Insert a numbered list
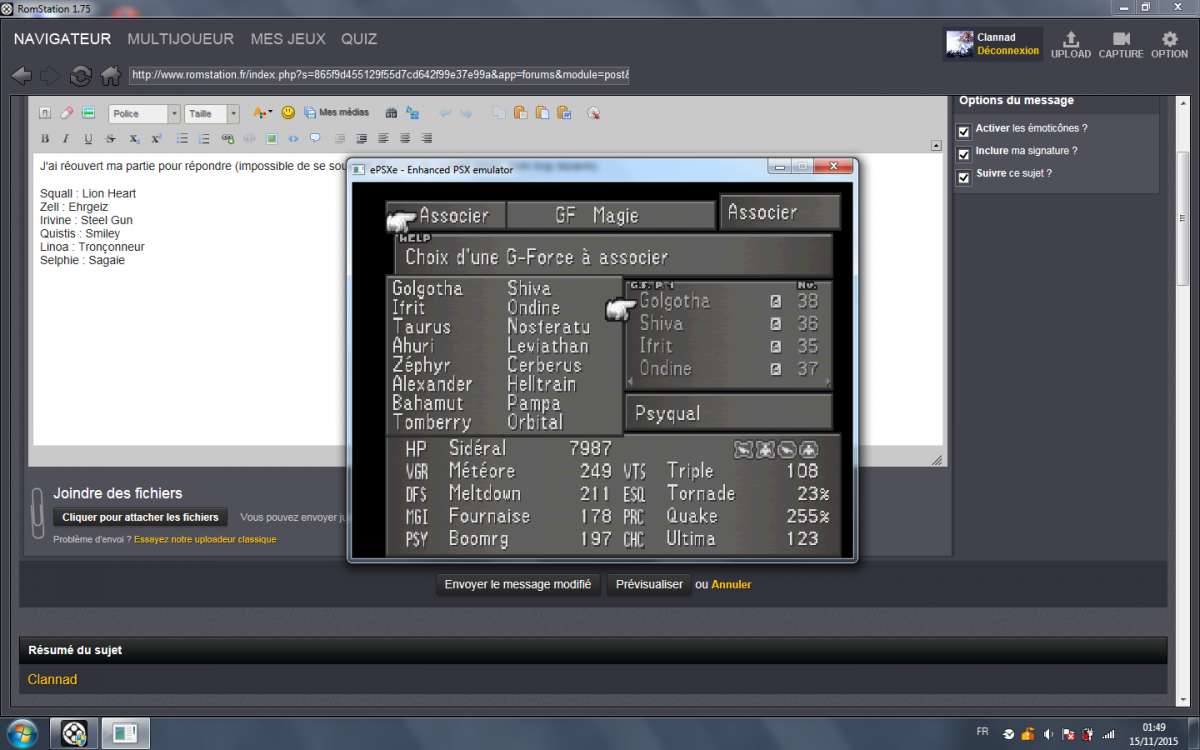The image size is (1200, 750). (x=204, y=138)
